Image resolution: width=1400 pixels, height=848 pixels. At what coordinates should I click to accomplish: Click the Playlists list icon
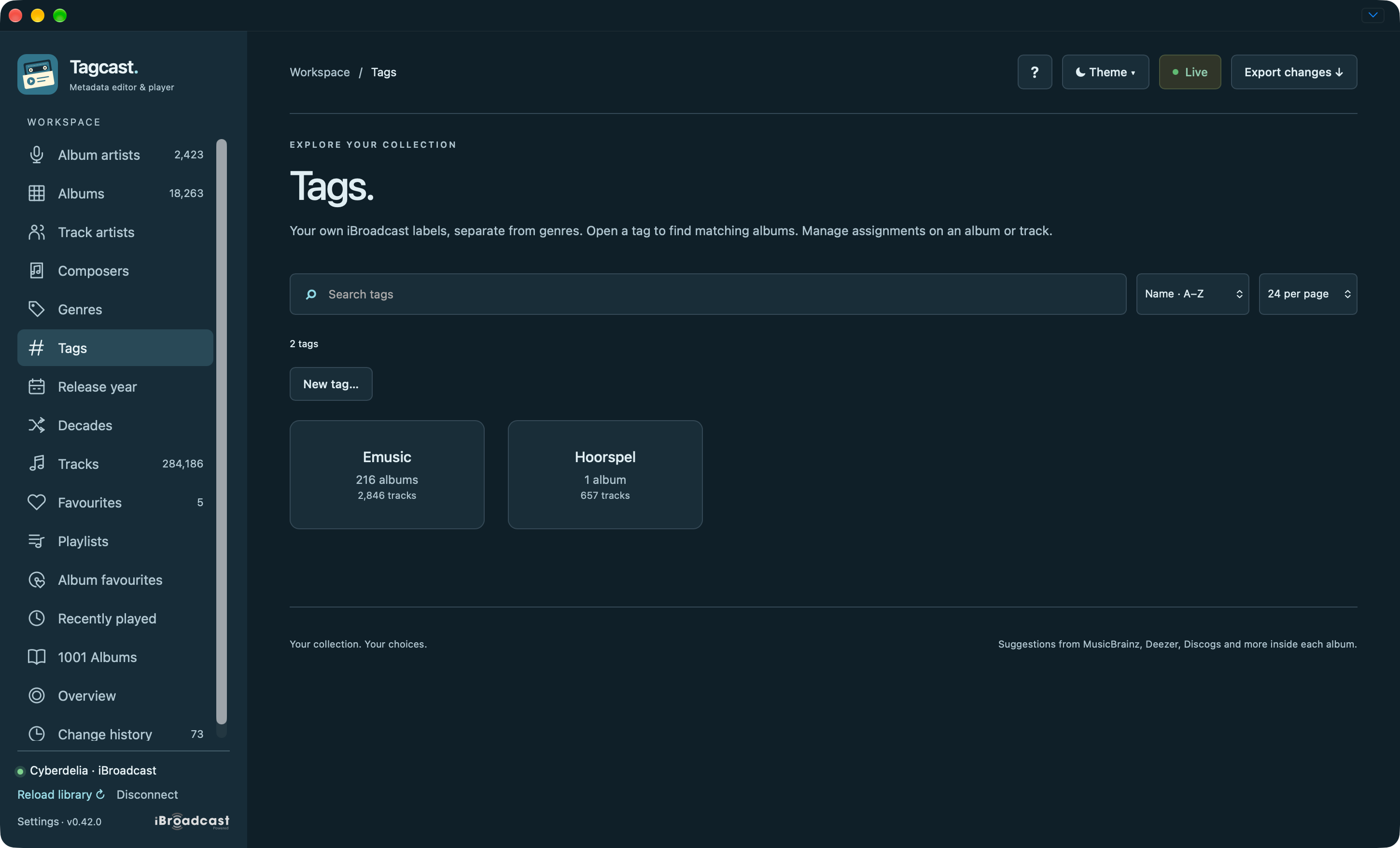click(x=36, y=541)
